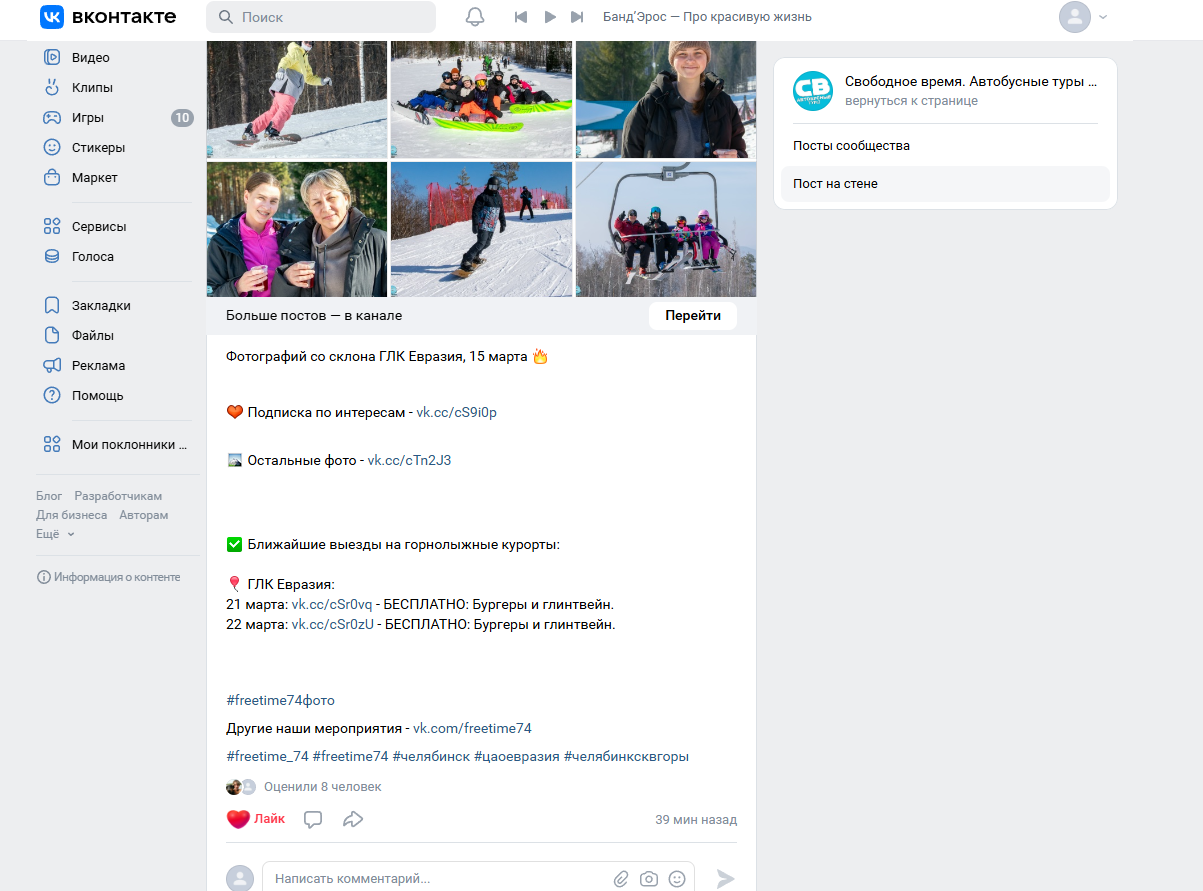Select Пост на стене tab
The height and width of the screenshot is (891, 1203).
point(945,184)
